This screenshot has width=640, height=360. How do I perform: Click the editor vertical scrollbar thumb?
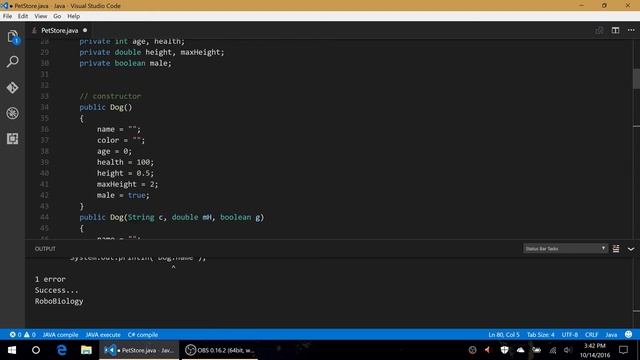click(x=636, y=79)
